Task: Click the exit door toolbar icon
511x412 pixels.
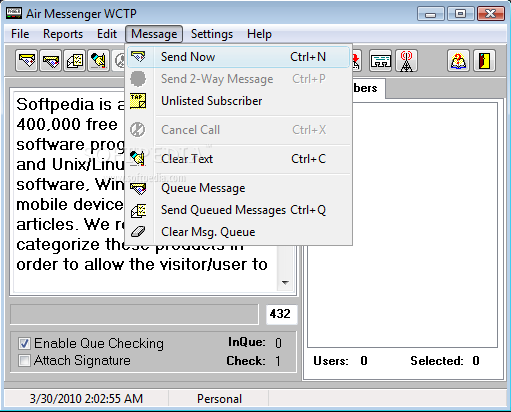Action: (x=484, y=61)
